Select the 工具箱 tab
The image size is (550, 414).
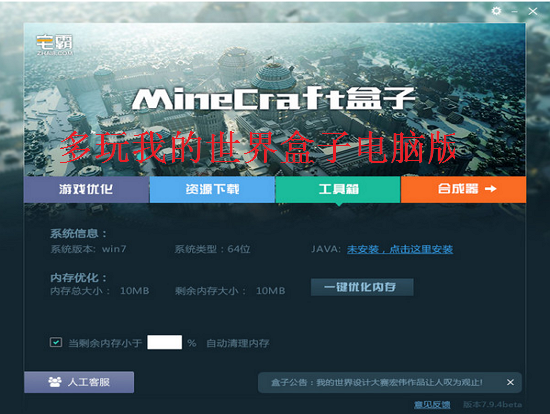338,189
